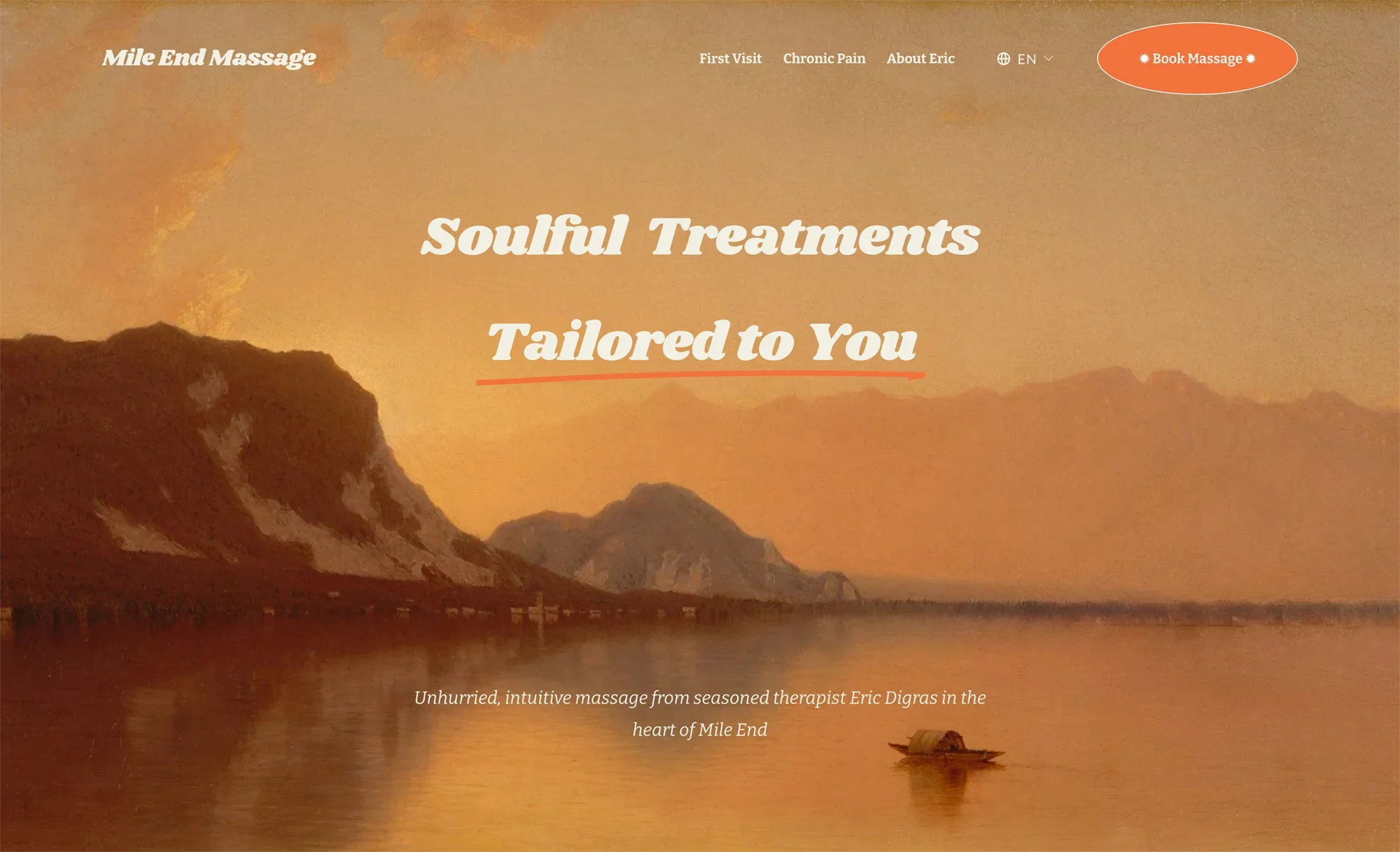Click the Tailored to You heading
1400x852 pixels.
point(702,341)
